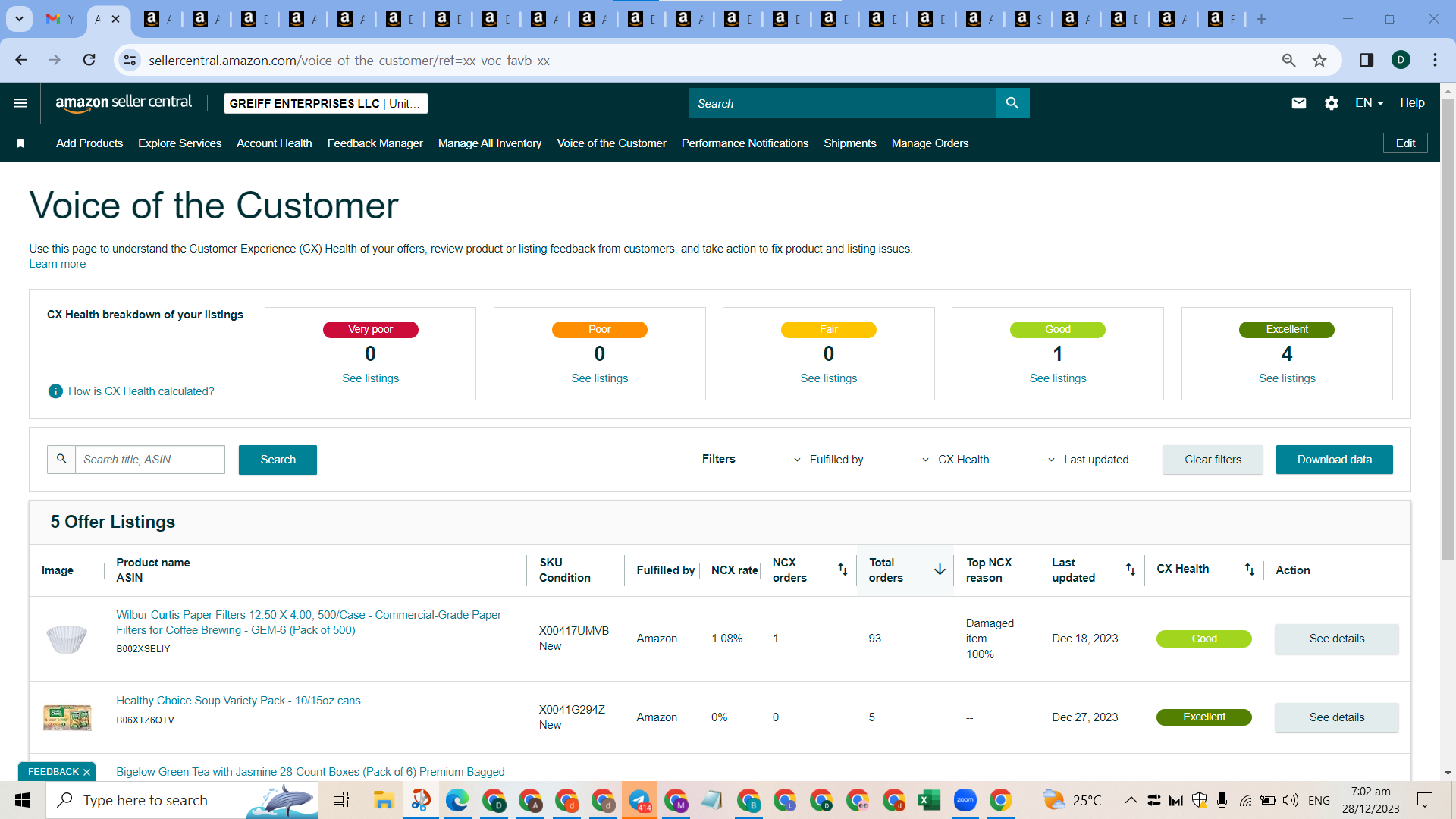Open How is CX Health calculated link

tap(141, 391)
